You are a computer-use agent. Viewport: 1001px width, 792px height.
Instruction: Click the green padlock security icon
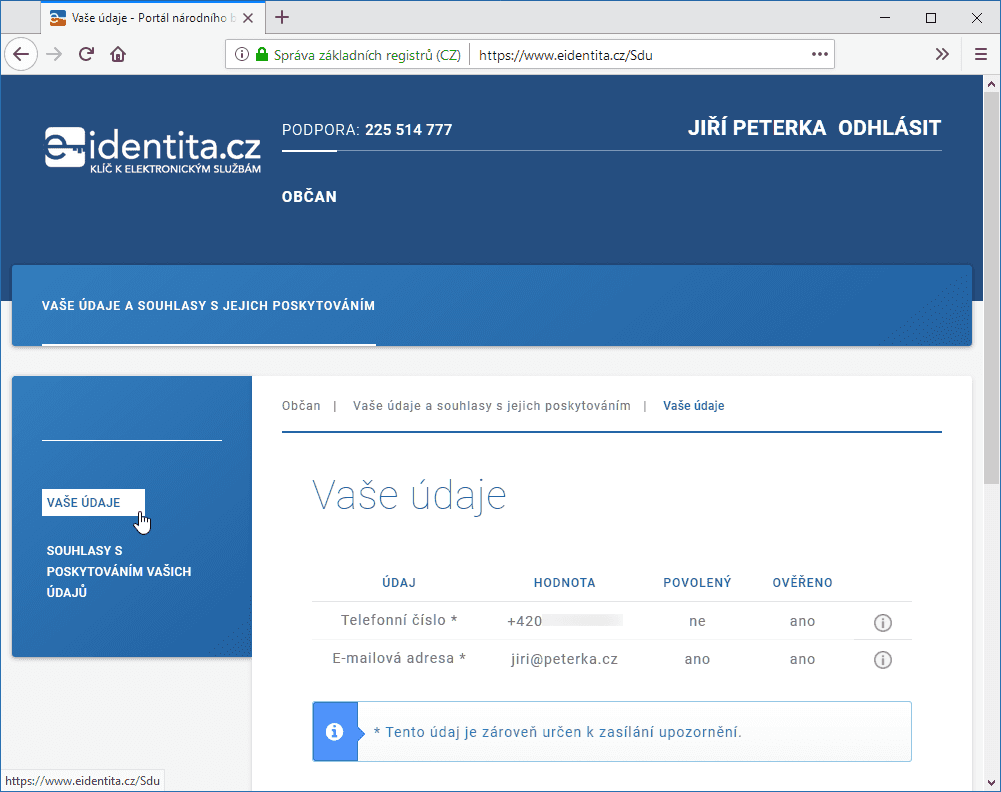coord(262,54)
